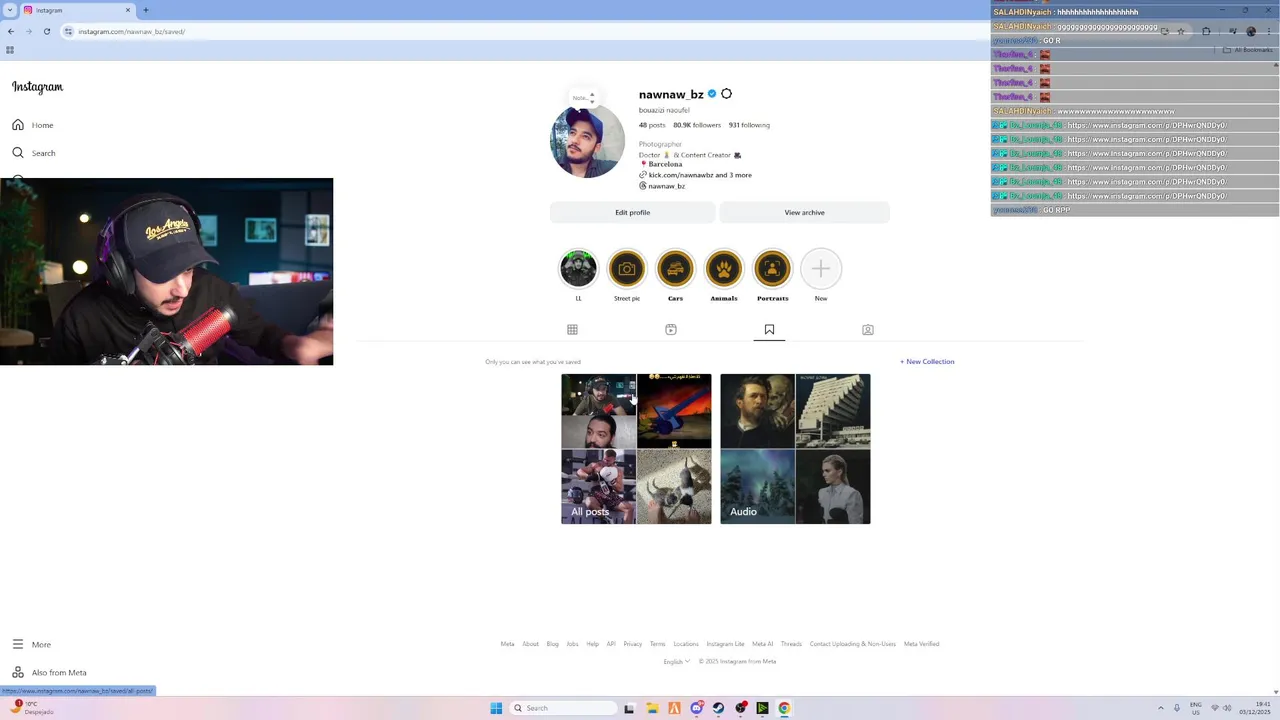The height and width of the screenshot is (720, 1280).
Task: Click the 48 posts count
Action: [652, 125]
